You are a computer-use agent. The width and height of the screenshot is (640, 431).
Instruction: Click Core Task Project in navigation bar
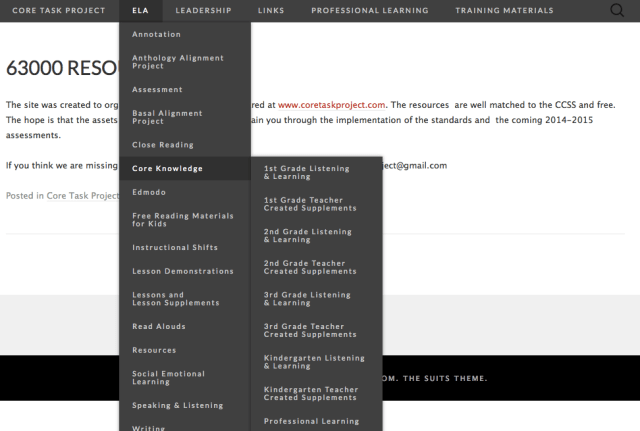[58, 11]
